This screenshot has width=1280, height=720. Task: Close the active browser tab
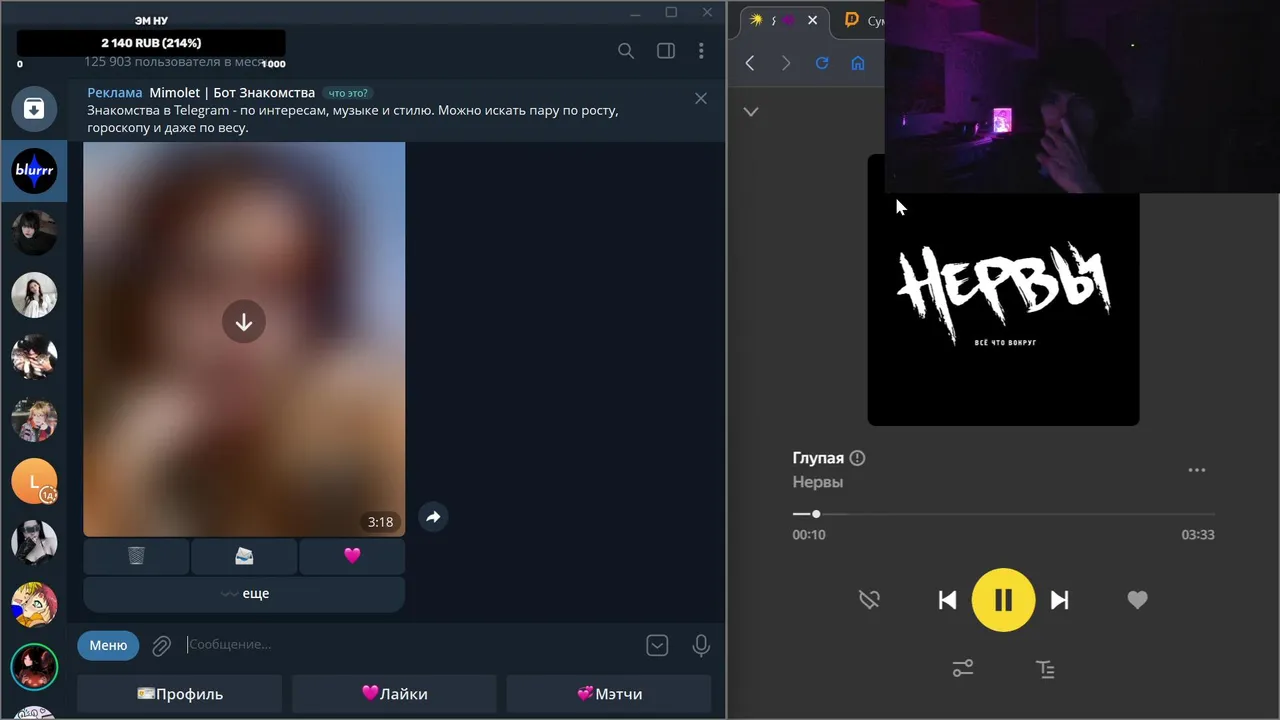(812, 20)
